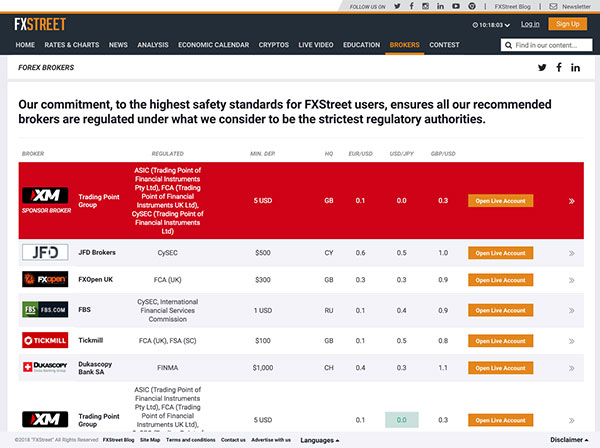Open FXStreet's Twitter page in top bar

coord(397,6)
